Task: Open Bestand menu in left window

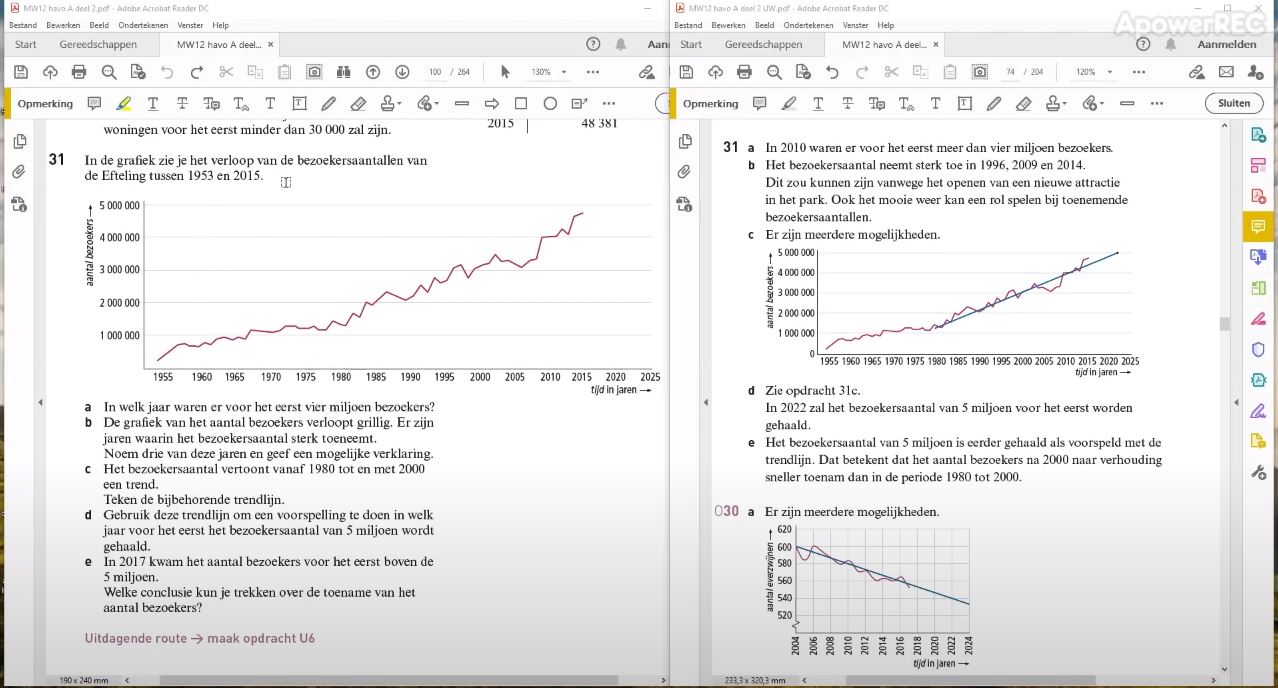Action: click(x=22, y=25)
